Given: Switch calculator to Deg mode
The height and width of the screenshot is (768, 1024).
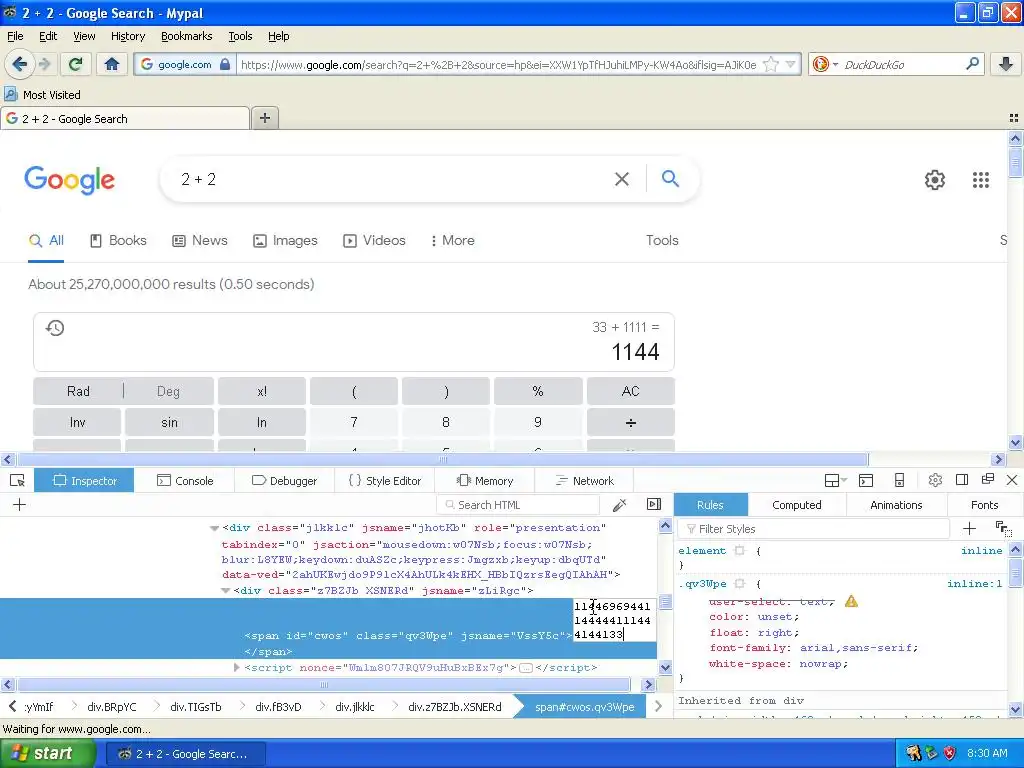Looking at the screenshot, I should [x=168, y=391].
